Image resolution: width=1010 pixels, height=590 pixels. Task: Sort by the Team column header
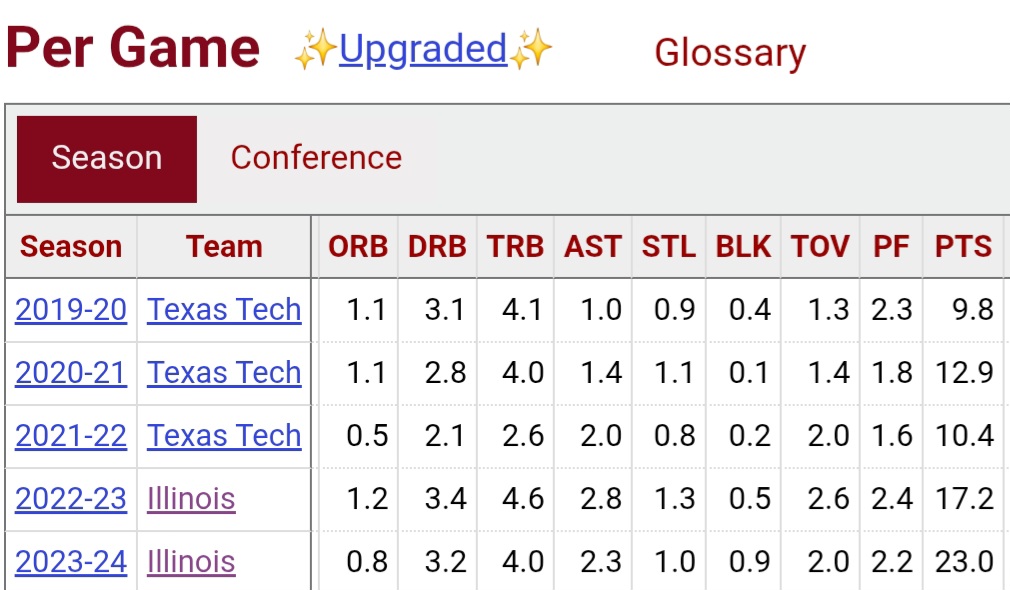pyautogui.click(x=224, y=247)
